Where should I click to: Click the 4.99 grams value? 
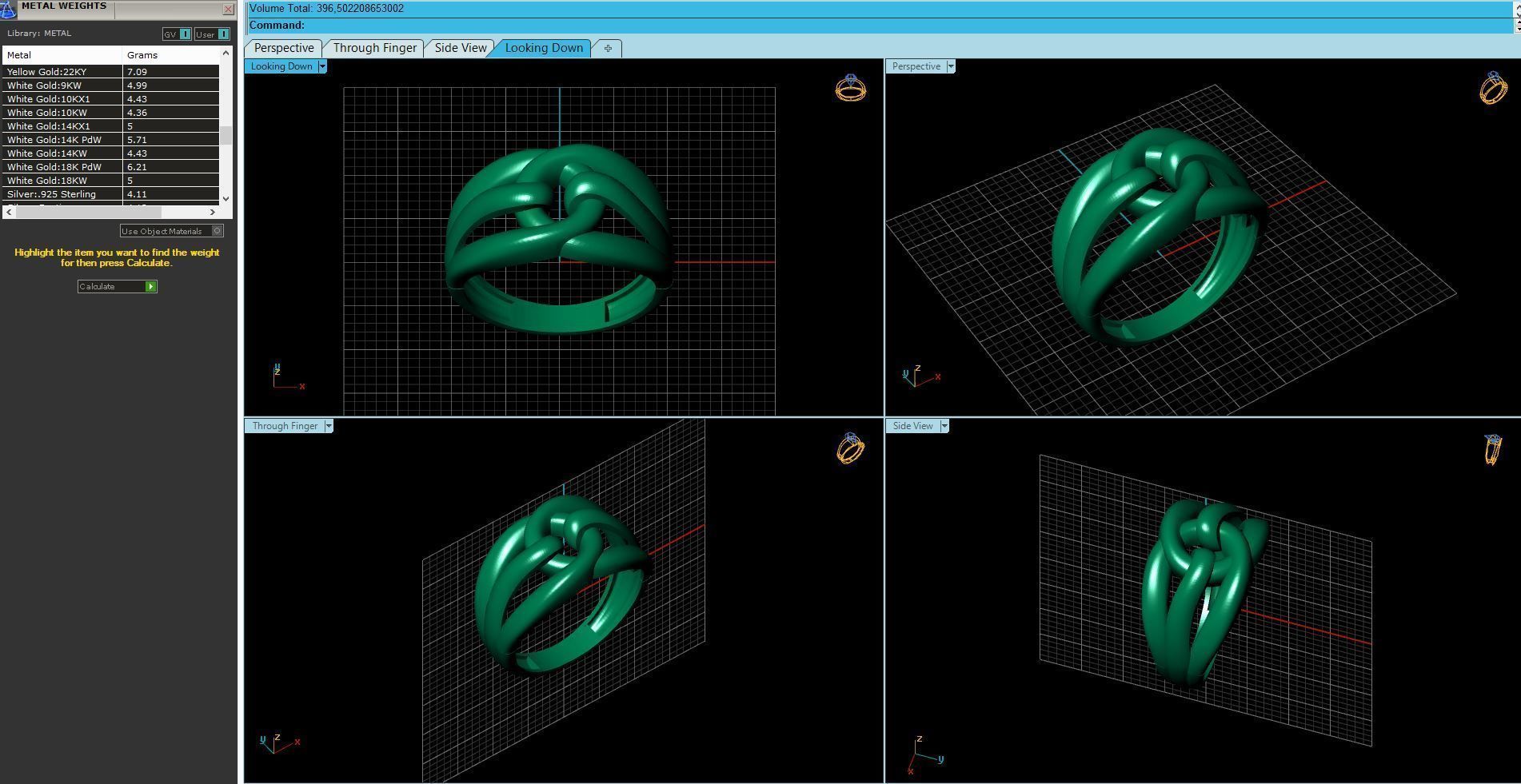coord(137,86)
